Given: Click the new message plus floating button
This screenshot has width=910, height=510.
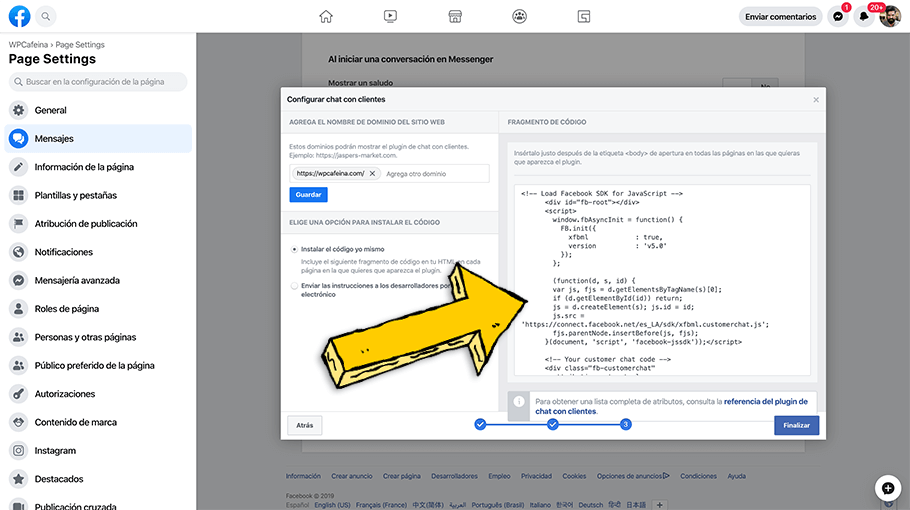Looking at the screenshot, I should 888,489.
